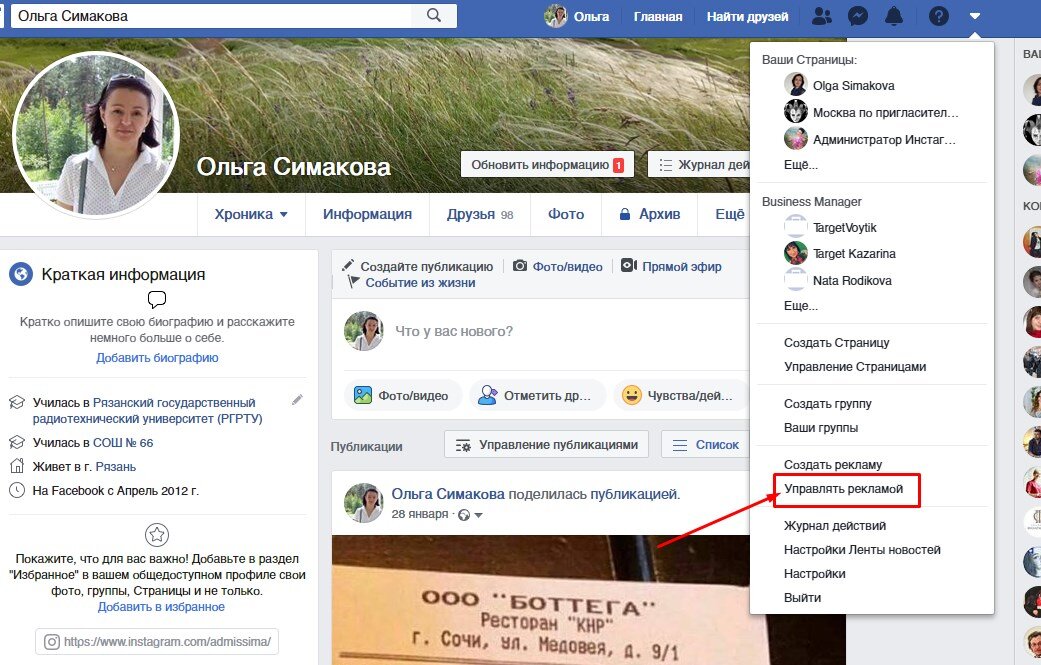Choose Создать группу menu item

(x=828, y=404)
